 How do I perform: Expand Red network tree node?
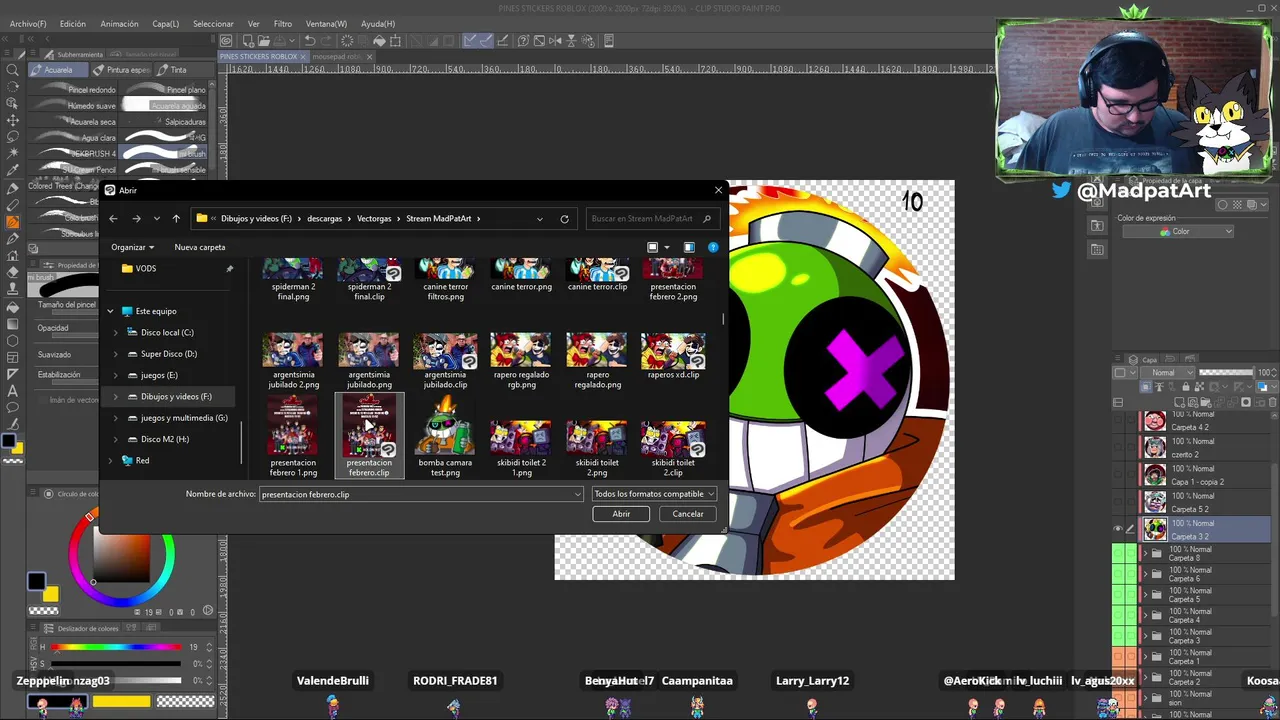(x=110, y=460)
